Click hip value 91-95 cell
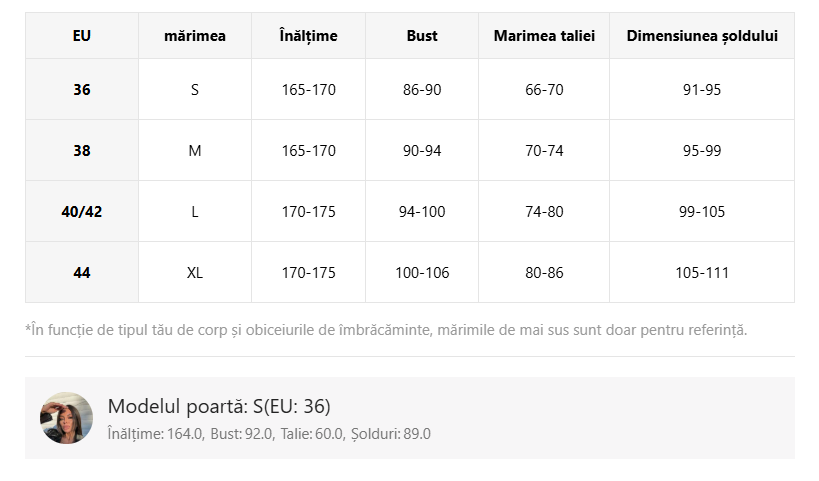819x481 pixels. coord(702,90)
